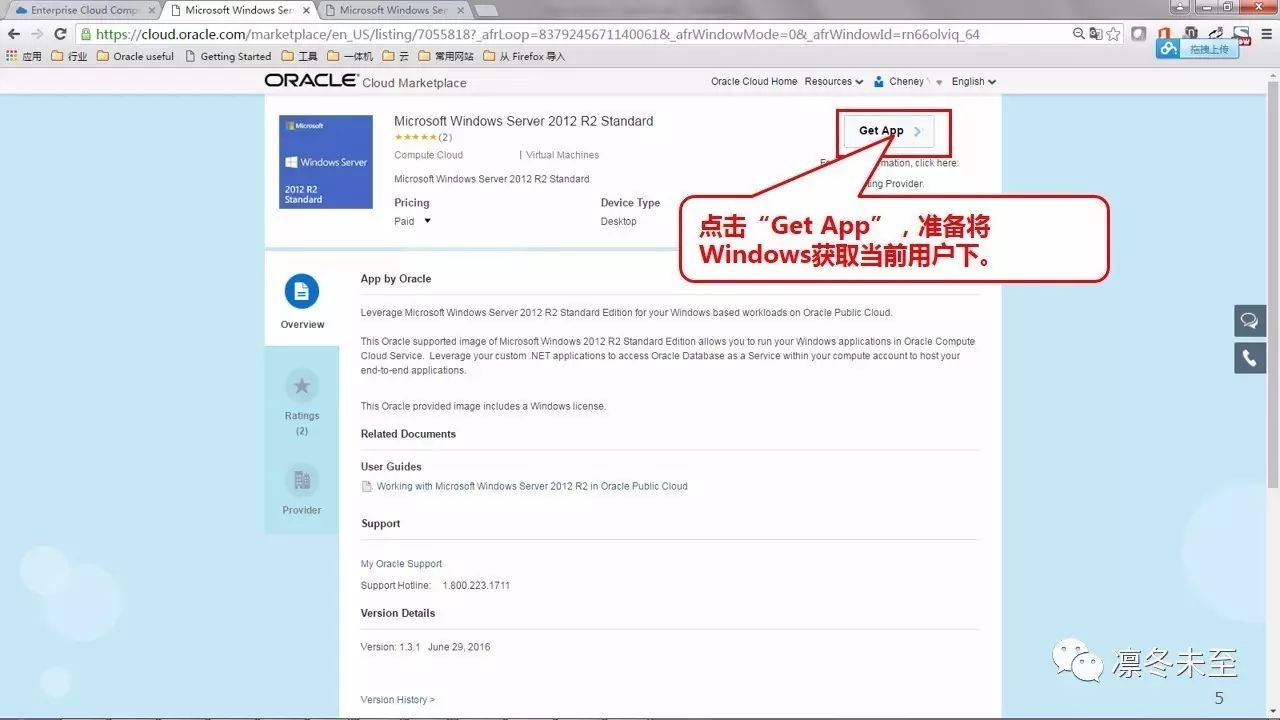The width and height of the screenshot is (1280, 720).
Task: Click the browser Back arrow
Action: pos(14,34)
